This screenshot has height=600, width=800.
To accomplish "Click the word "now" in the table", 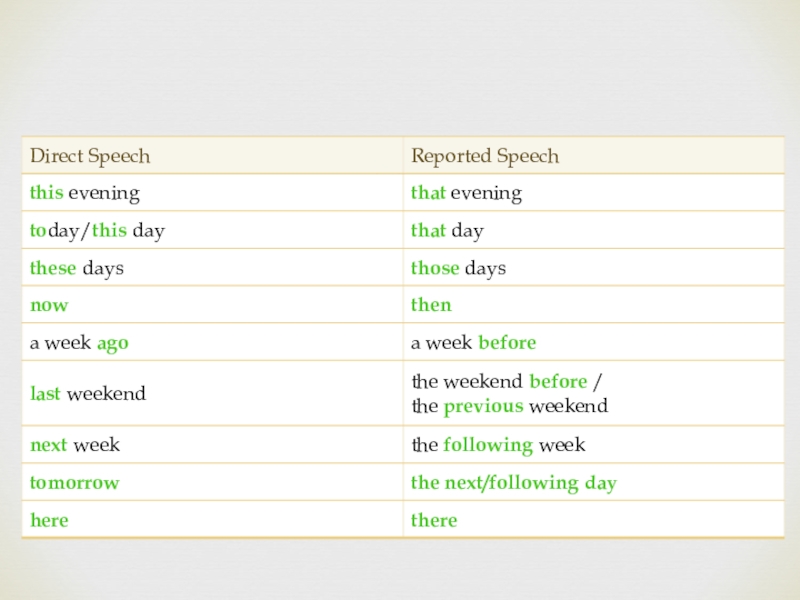I will pyautogui.click(x=49, y=305).
